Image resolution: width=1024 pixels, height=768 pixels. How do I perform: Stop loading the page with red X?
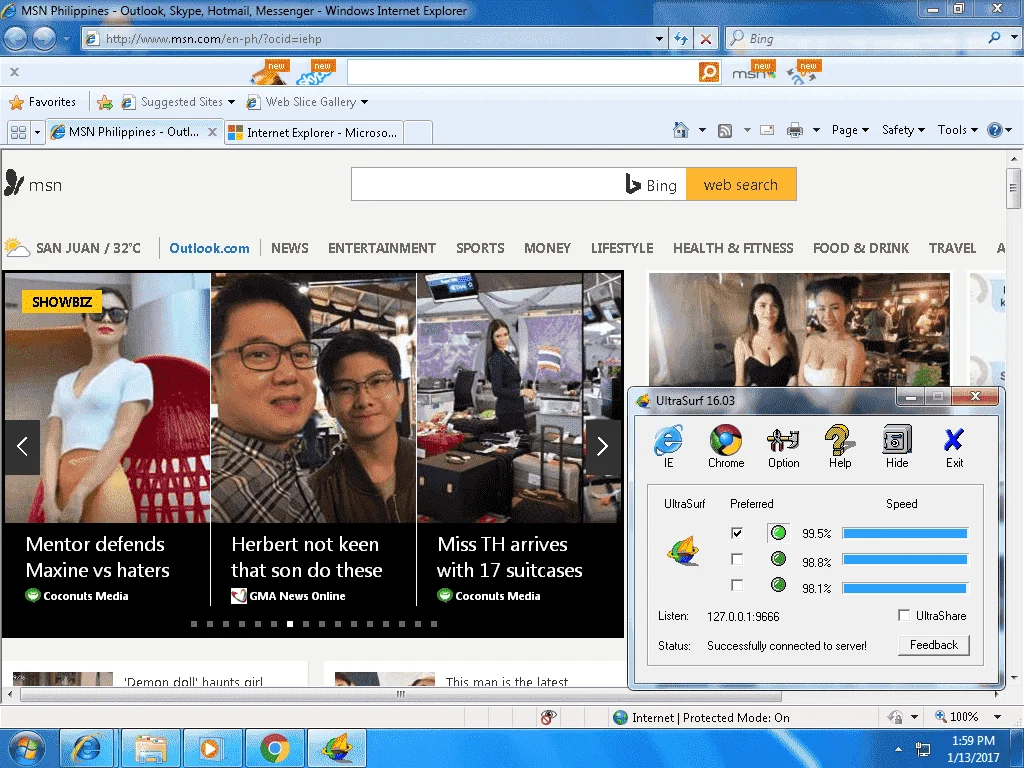click(x=706, y=39)
